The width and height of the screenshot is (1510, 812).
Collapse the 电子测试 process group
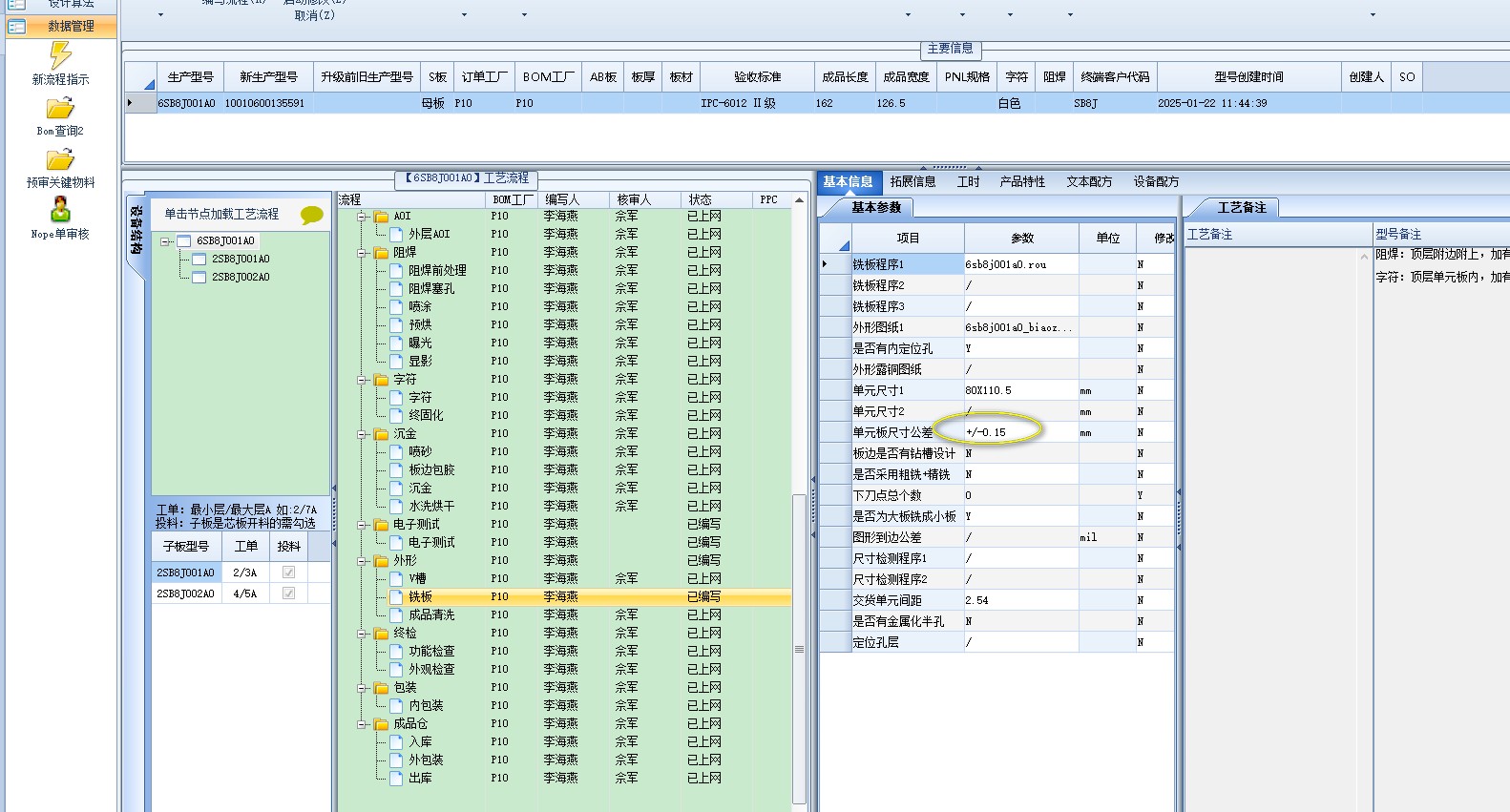(x=363, y=525)
